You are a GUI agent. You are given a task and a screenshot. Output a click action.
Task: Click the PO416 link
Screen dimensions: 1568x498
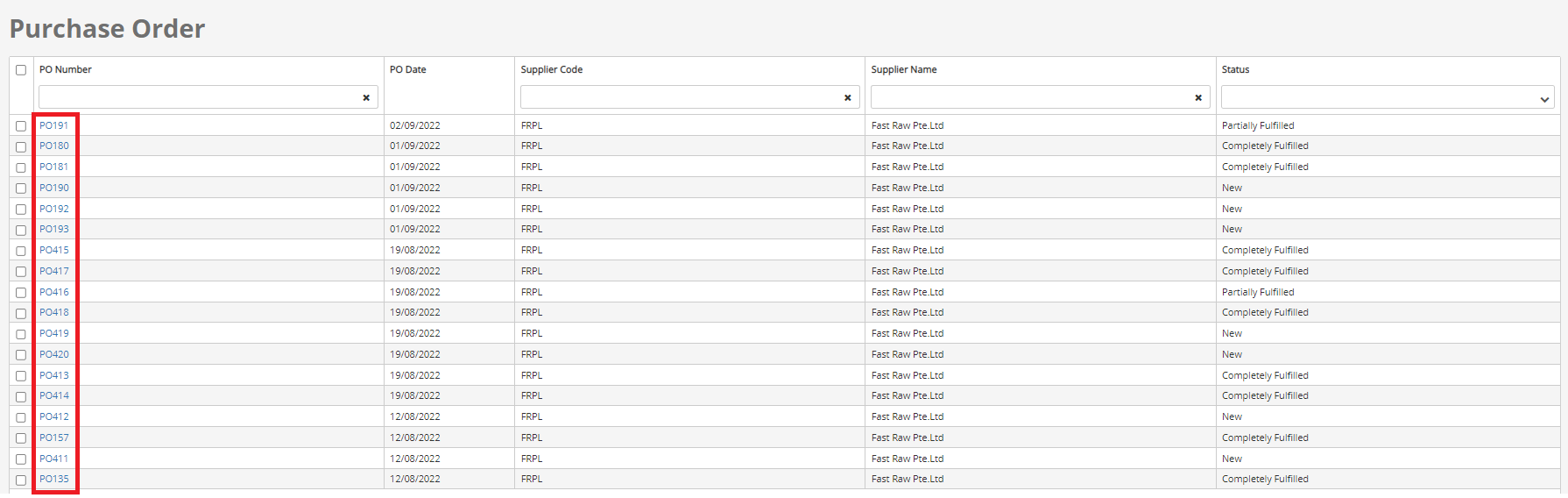click(53, 292)
